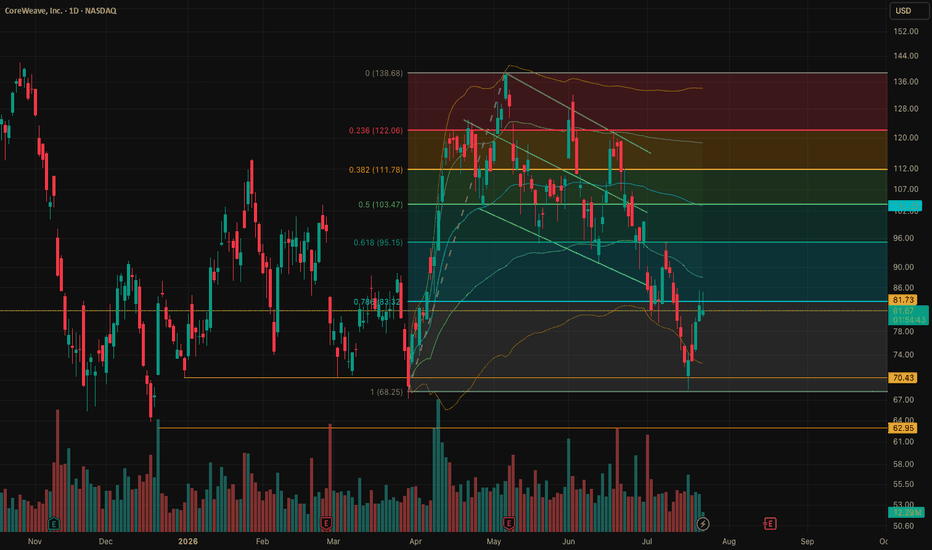Click the earnings marker icon near Mar
The image size is (932, 550).
pos(326,524)
